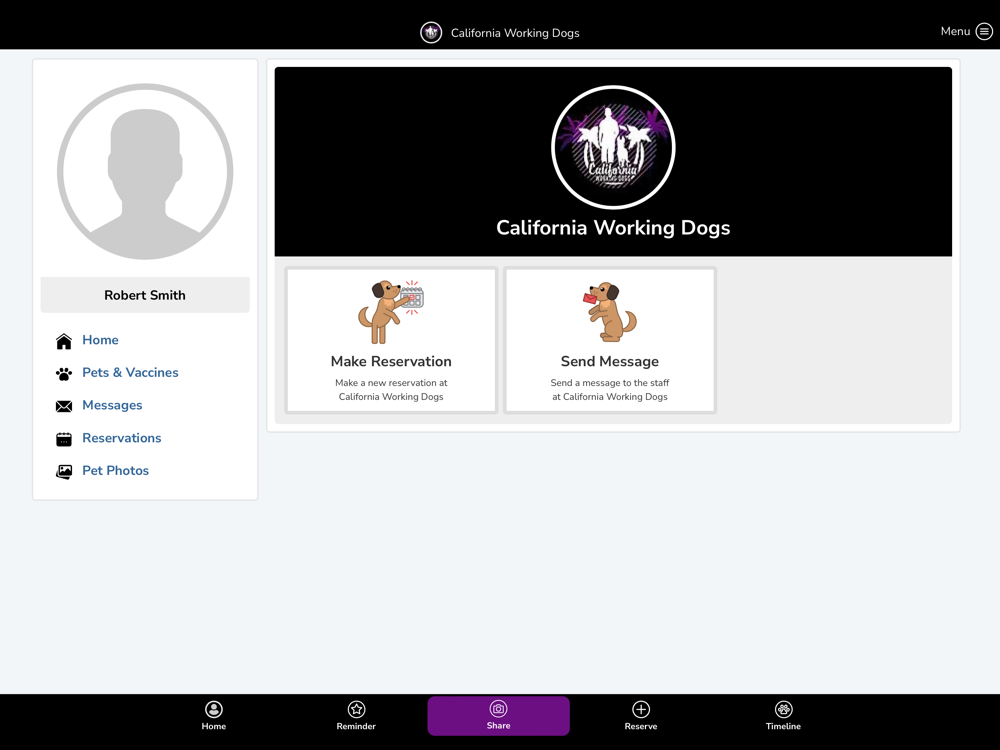
Task: Open the Reminder tab in bottom bar
Action: pos(356,716)
